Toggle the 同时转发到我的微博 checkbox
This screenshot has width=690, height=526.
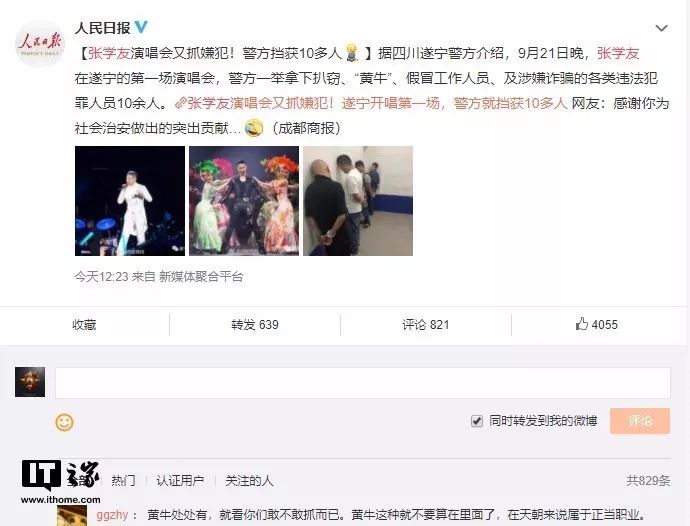(x=477, y=421)
